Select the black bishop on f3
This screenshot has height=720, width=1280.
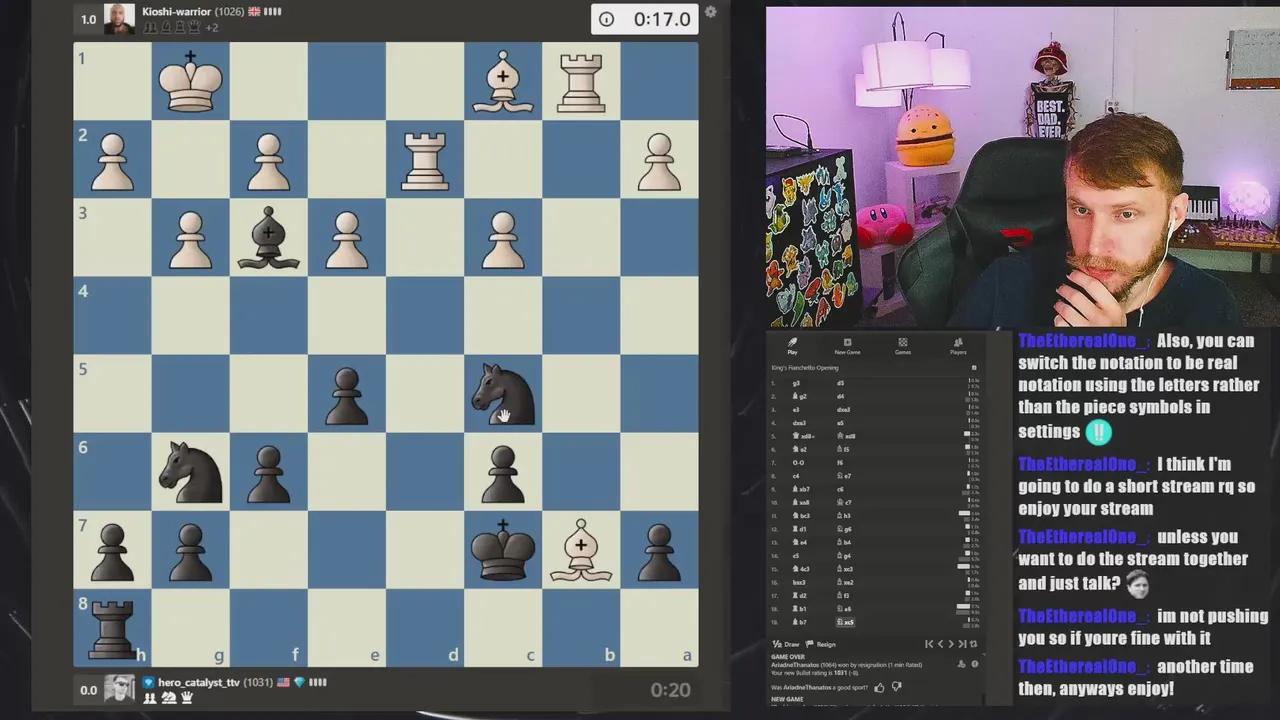(268, 237)
